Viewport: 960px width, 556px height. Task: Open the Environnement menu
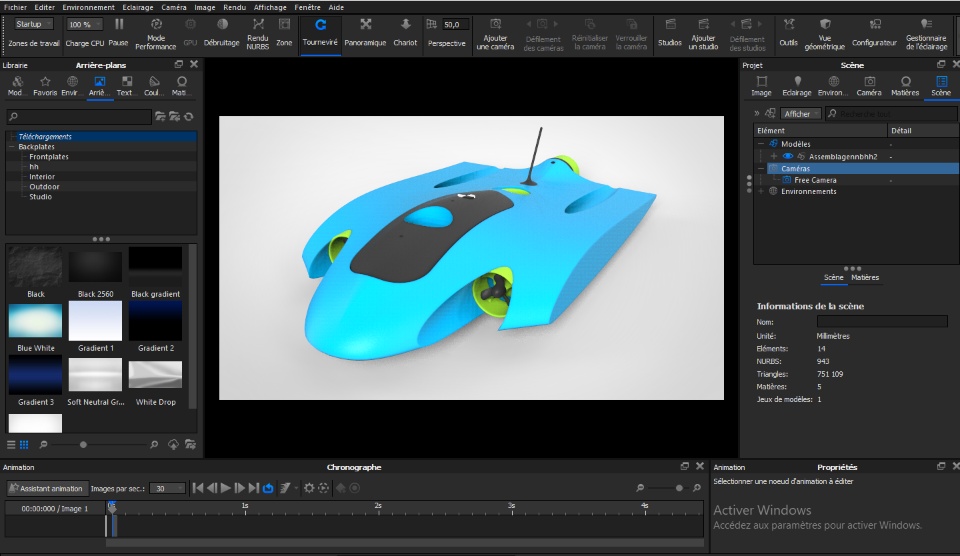[x=88, y=7]
